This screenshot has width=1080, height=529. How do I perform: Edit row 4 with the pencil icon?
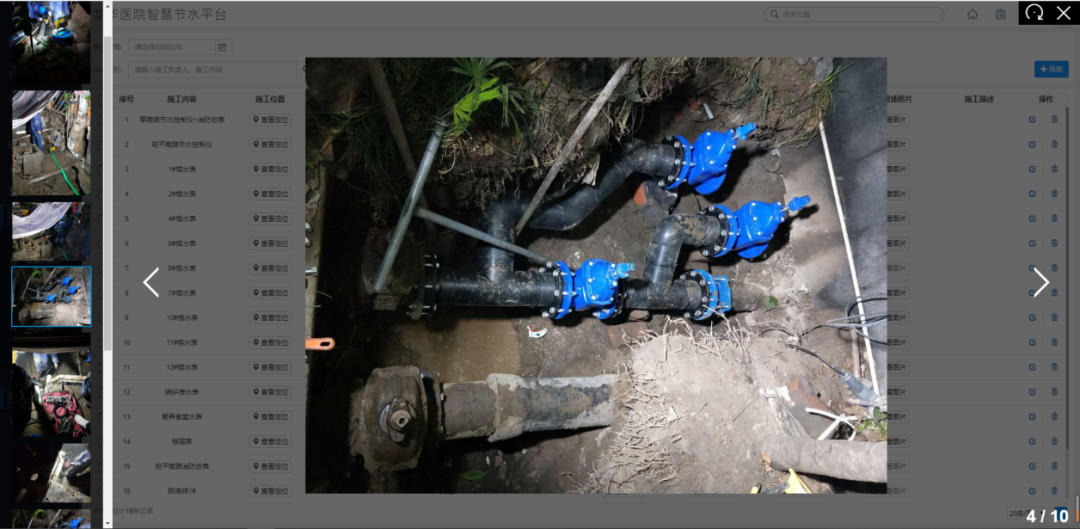(1032, 194)
